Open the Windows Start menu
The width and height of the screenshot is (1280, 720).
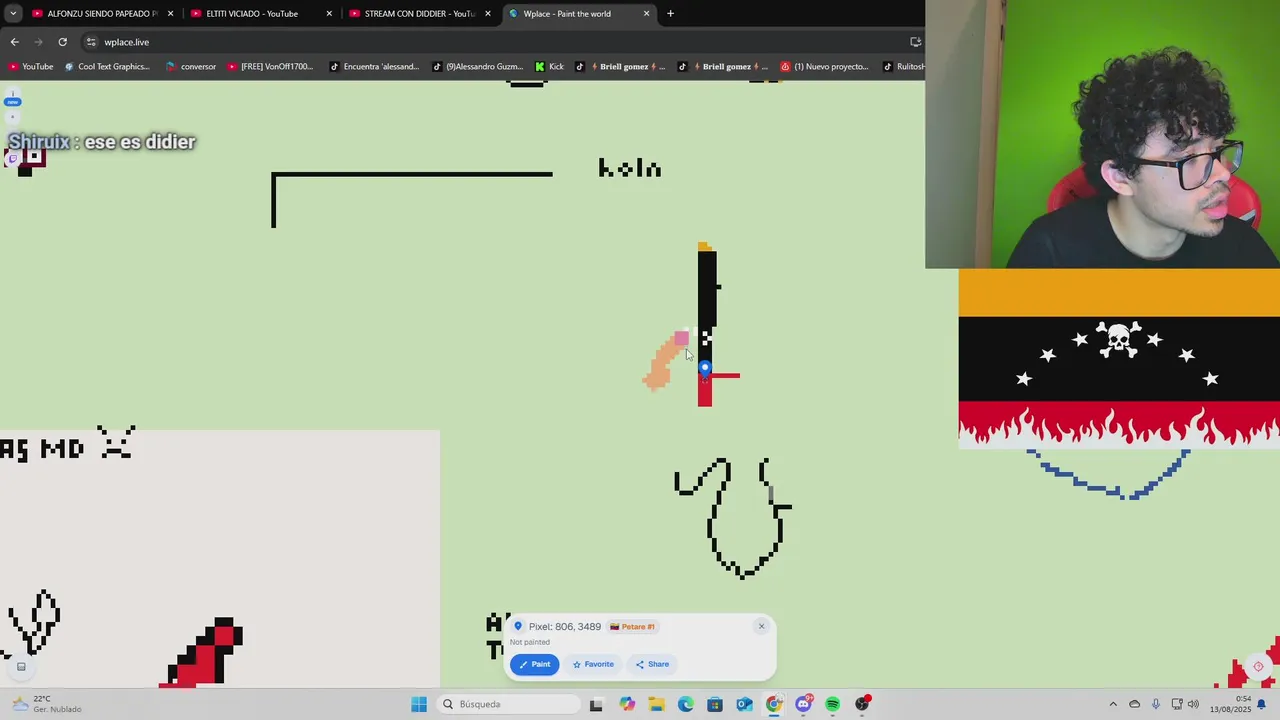click(x=419, y=704)
